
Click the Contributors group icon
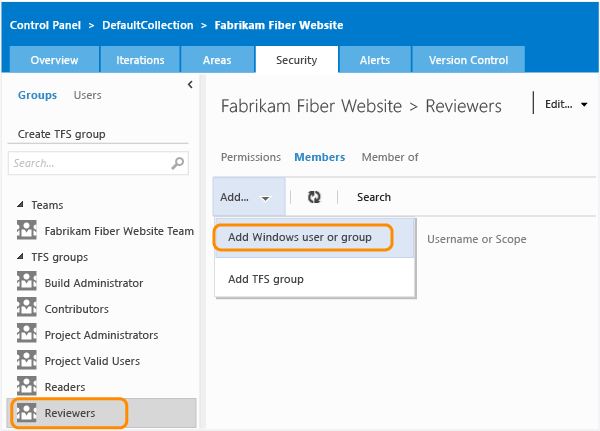pos(27,307)
